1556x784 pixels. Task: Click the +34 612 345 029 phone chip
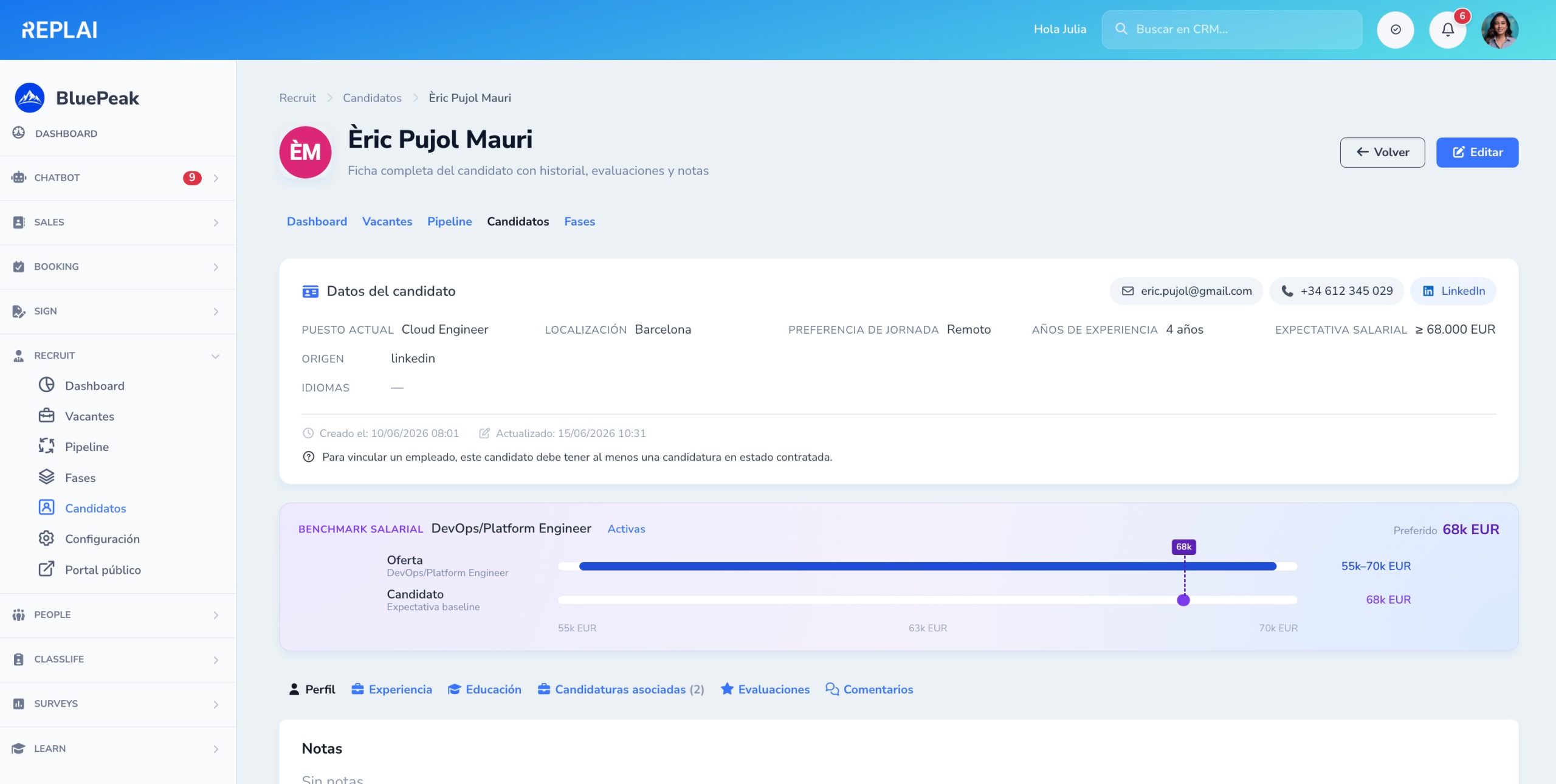[1336, 291]
